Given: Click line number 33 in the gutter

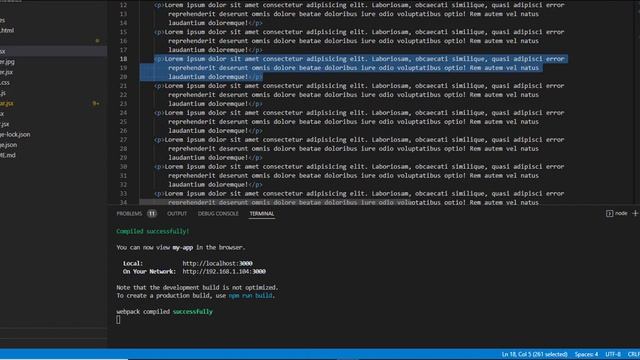Looking at the screenshot, I should coord(123,193).
